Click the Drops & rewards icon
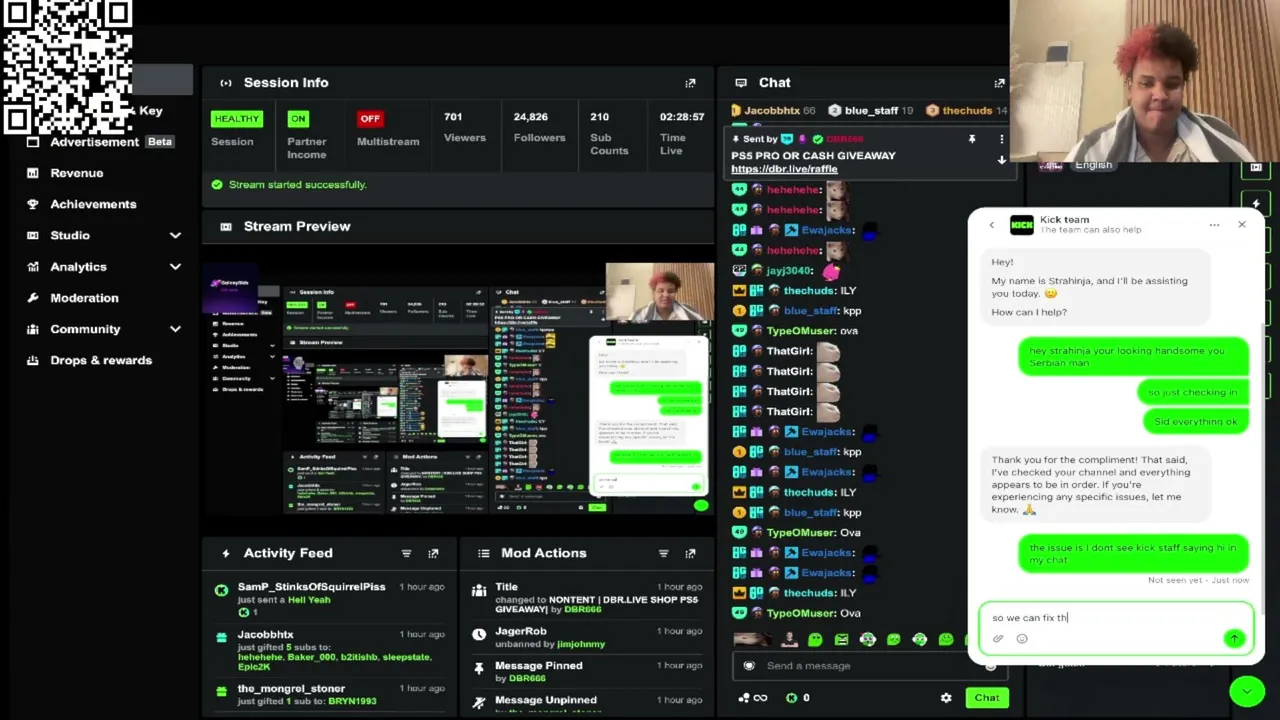 point(33,360)
